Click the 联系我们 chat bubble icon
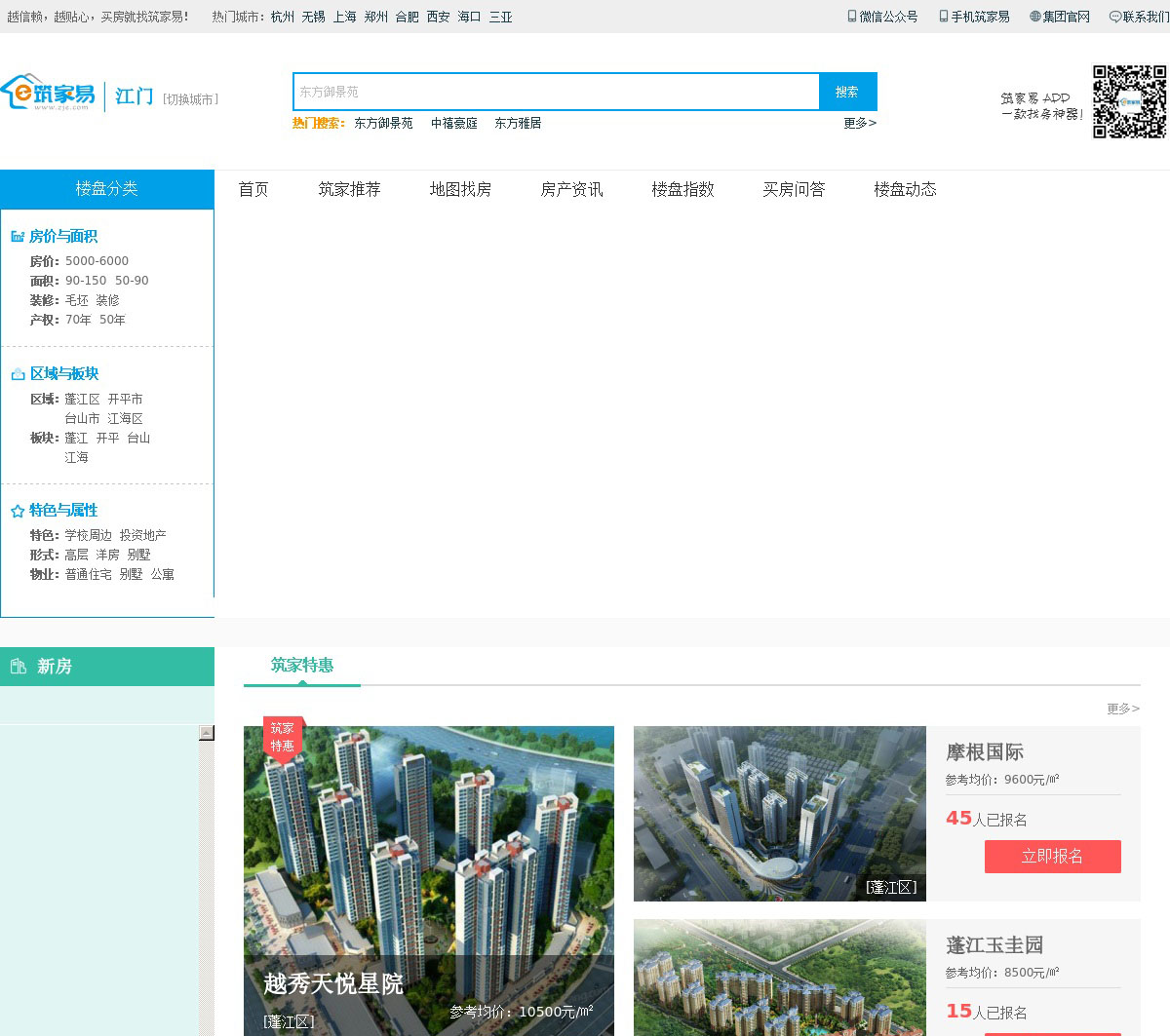 1114,17
